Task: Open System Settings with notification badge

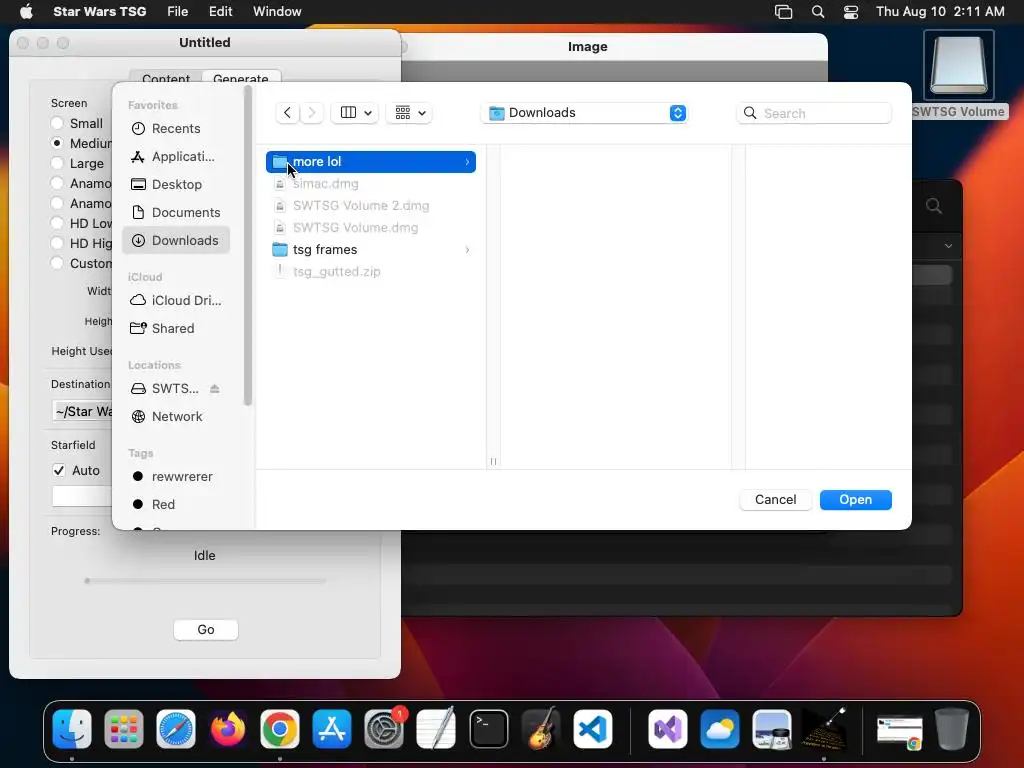Action: click(x=384, y=729)
